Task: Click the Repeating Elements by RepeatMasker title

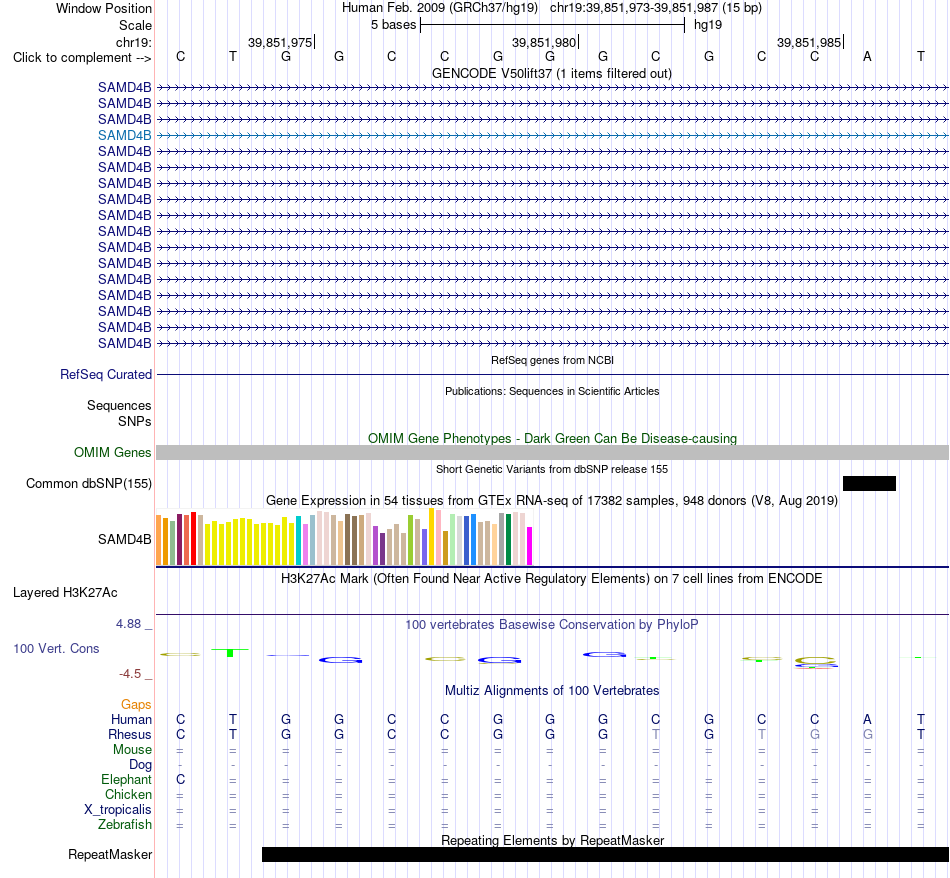Action: (552, 840)
